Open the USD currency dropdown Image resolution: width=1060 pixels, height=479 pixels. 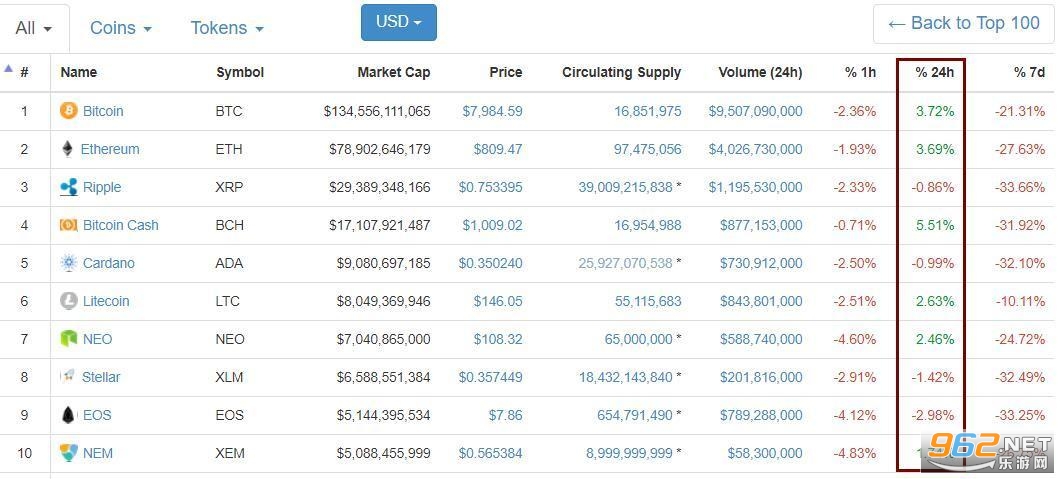tap(399, 22)
